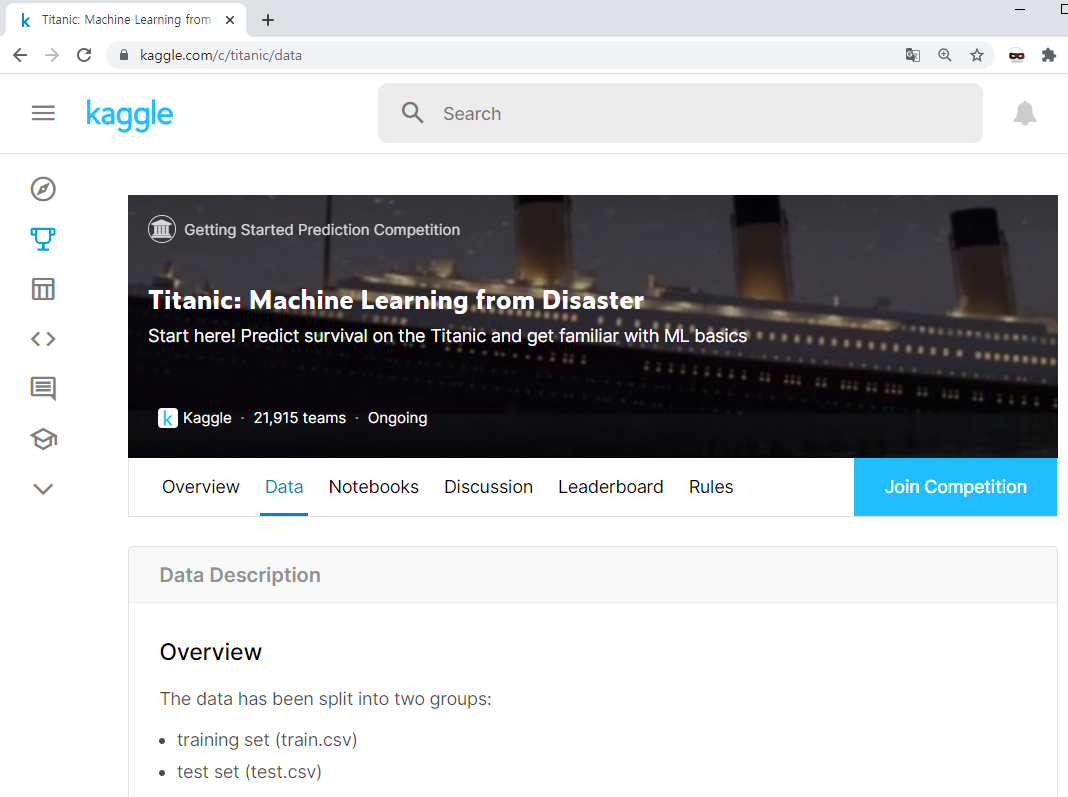Click the Join Competition button
This screenshot has width=1068, height=797.
click(955, 487)
